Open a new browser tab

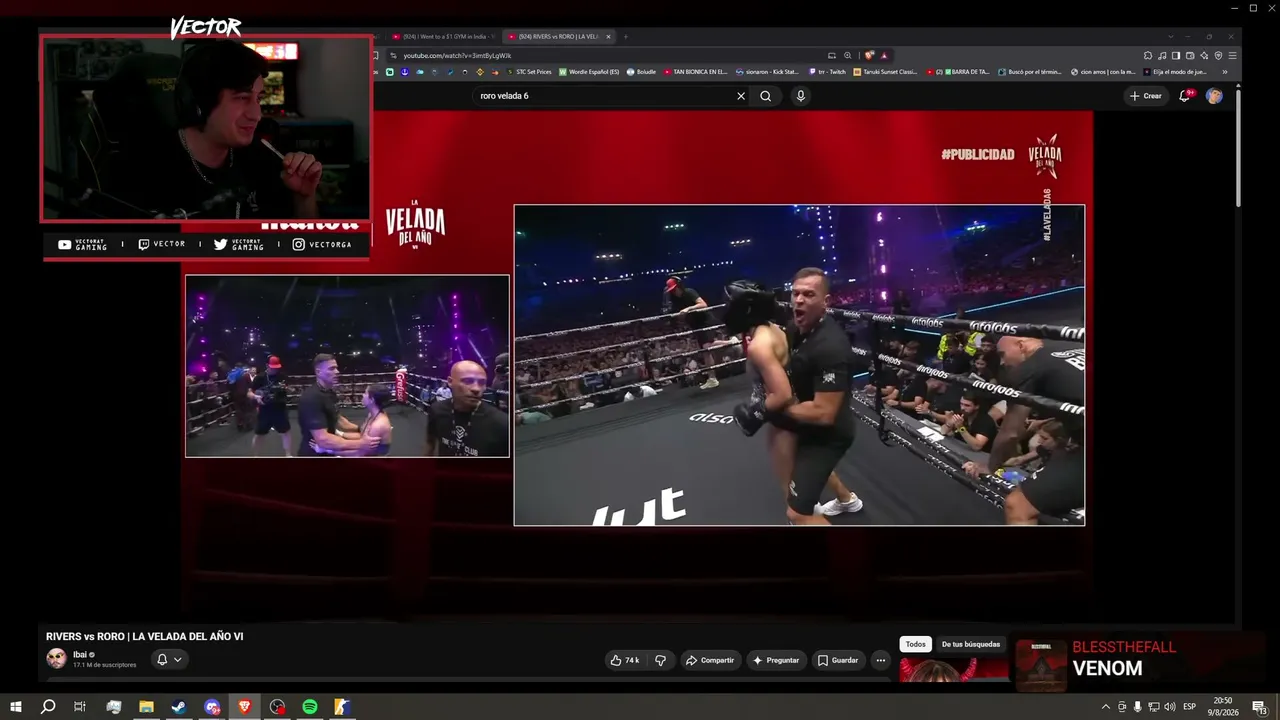coord(626,37)
